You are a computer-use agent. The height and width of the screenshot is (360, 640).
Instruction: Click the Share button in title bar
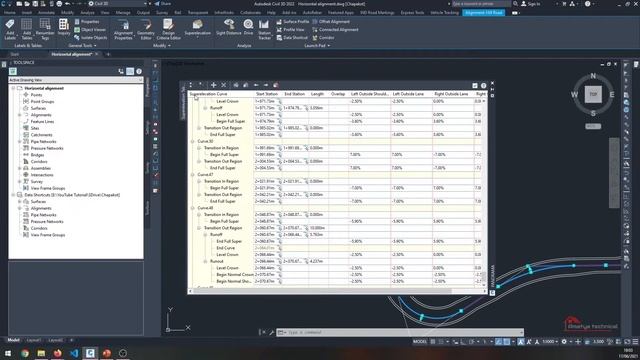point(162,4)
